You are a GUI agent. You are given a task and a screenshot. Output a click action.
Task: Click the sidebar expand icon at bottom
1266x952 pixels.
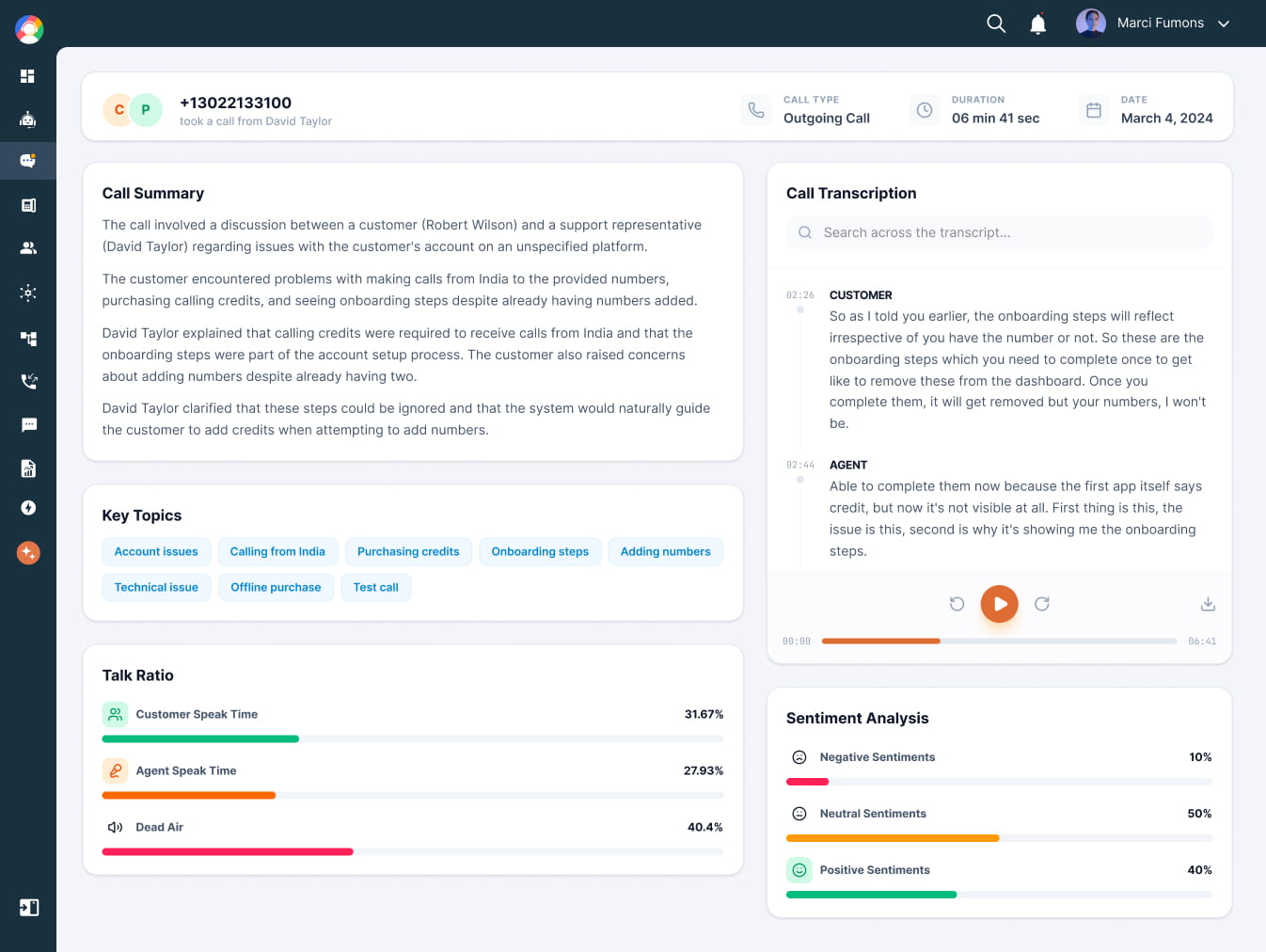[x=29, y=908]
